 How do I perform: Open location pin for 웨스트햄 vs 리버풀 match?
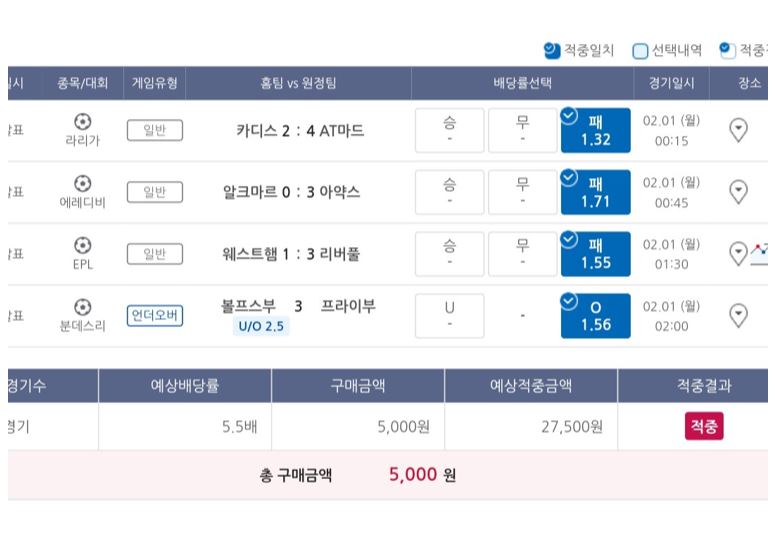pyautogui.click(x=738, y=253)
